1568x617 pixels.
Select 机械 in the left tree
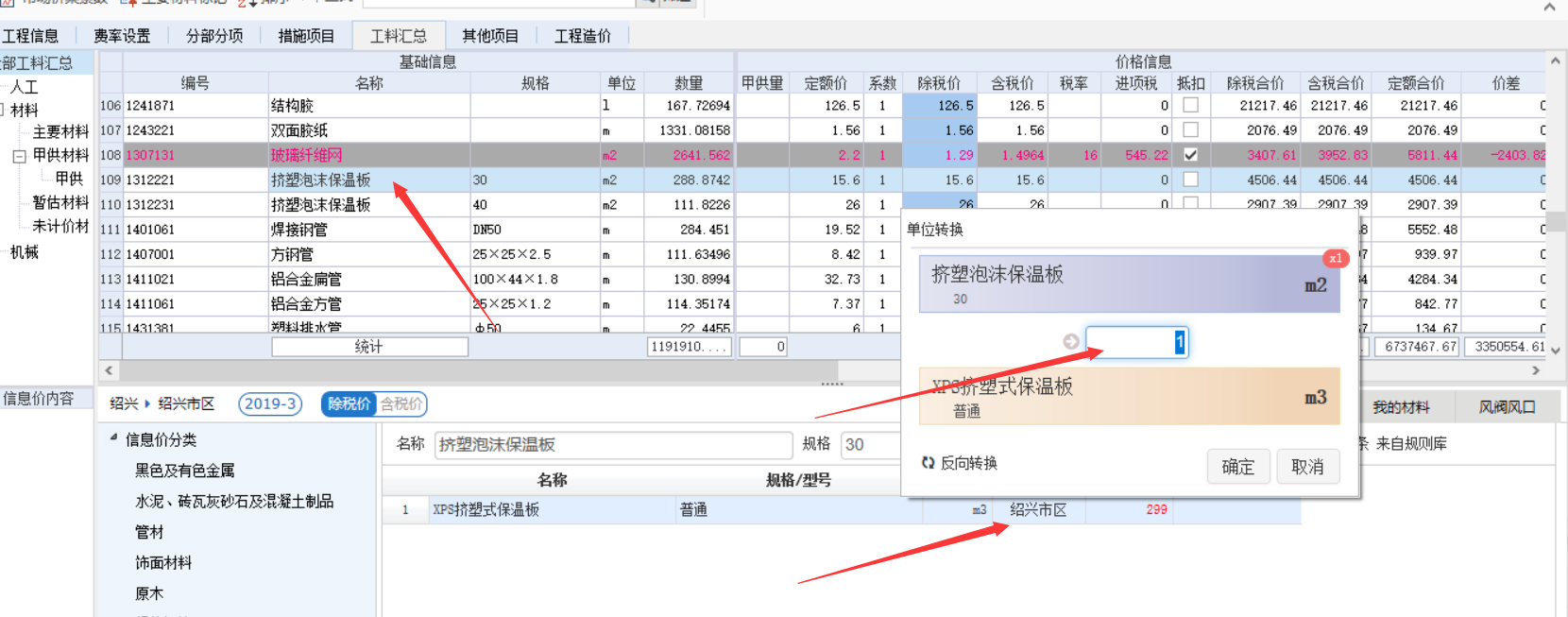(25, 251)
